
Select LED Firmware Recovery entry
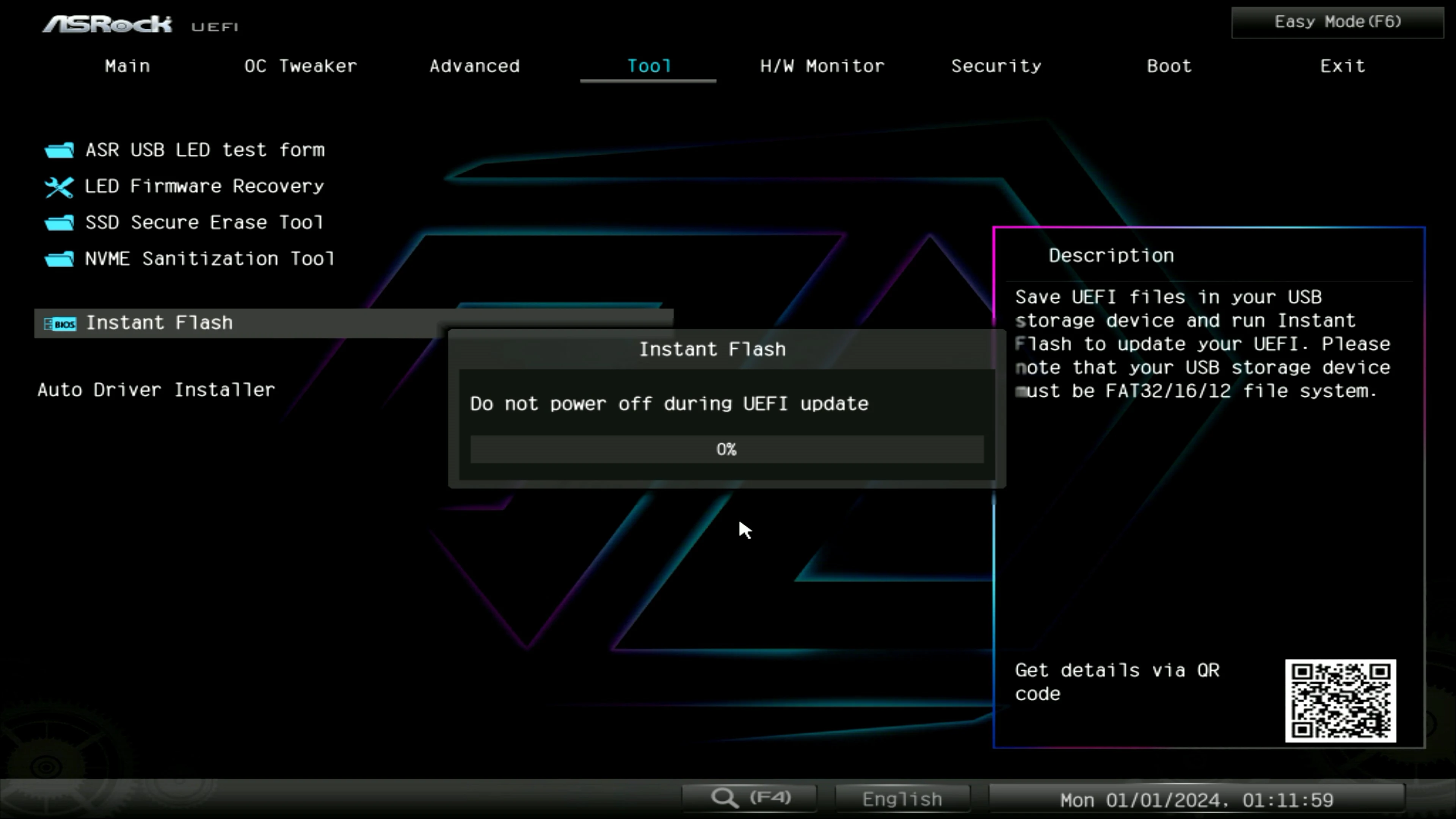[x=204, y=186]
